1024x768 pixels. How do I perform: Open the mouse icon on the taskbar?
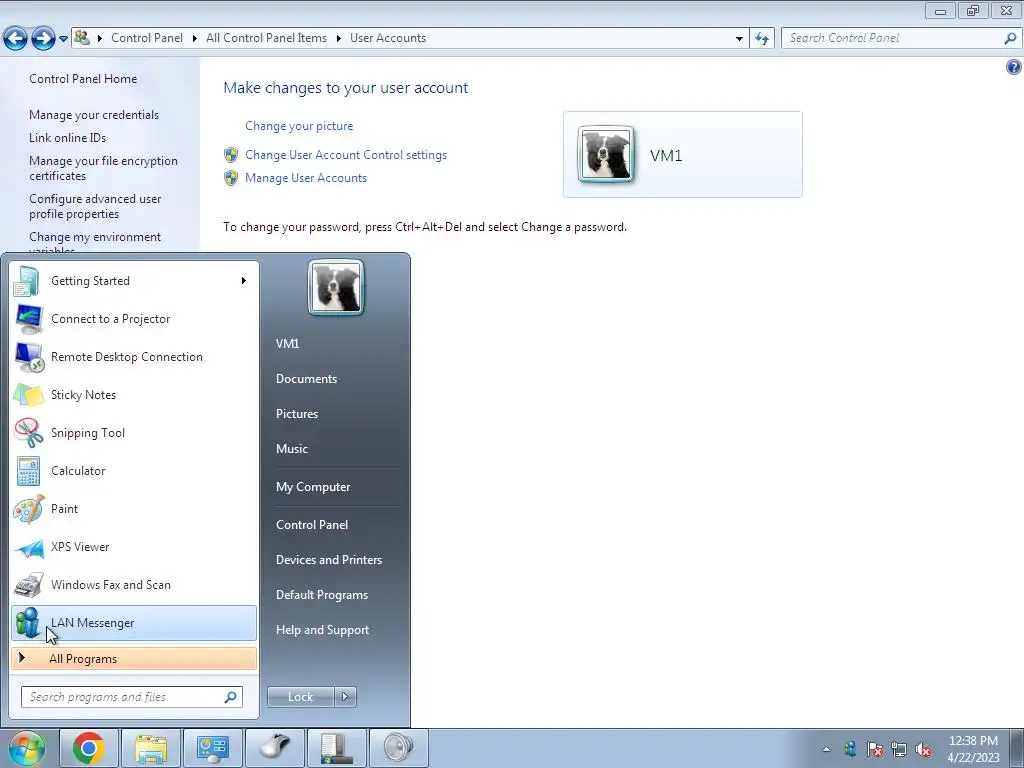pyautogui.click(x=275, y=748)
